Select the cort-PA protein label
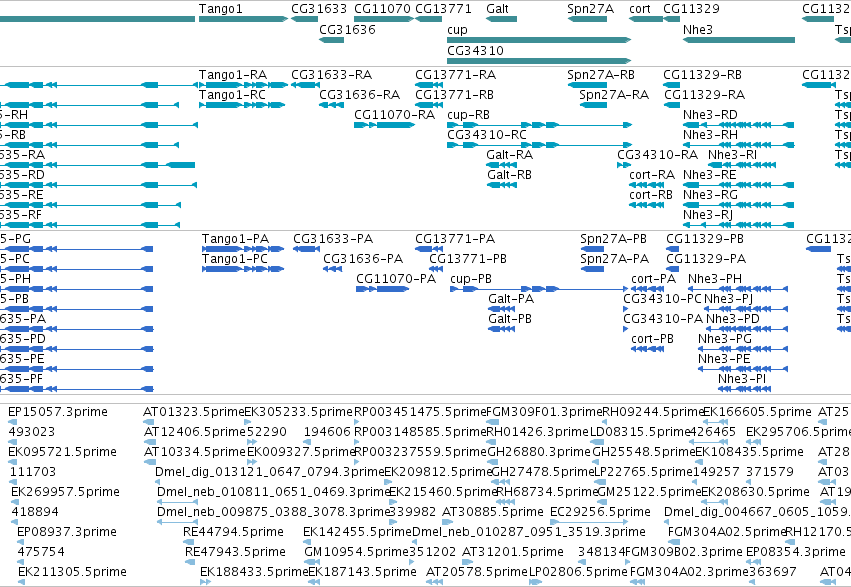The image size is (851, 587). point(653,279)
